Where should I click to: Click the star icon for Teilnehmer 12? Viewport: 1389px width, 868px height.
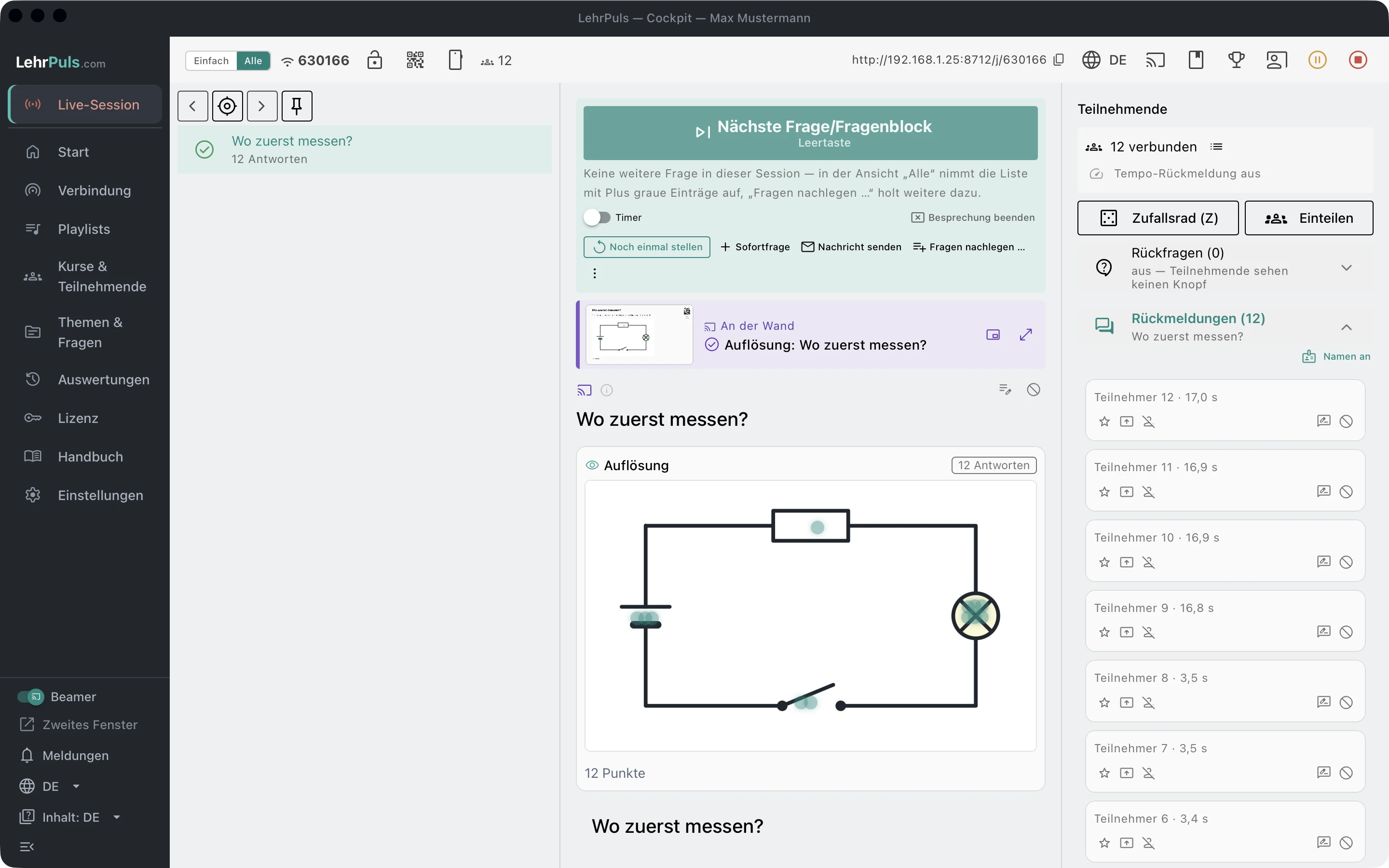(x=1104, y=421)
